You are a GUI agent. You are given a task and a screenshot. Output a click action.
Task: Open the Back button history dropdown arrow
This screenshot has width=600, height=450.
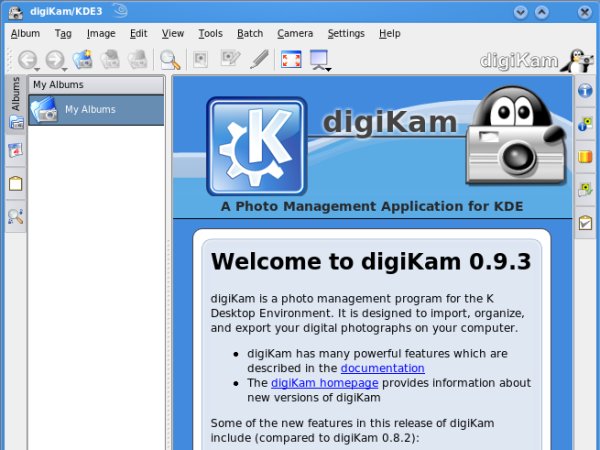pyautogui.click(x=37, y=69)
